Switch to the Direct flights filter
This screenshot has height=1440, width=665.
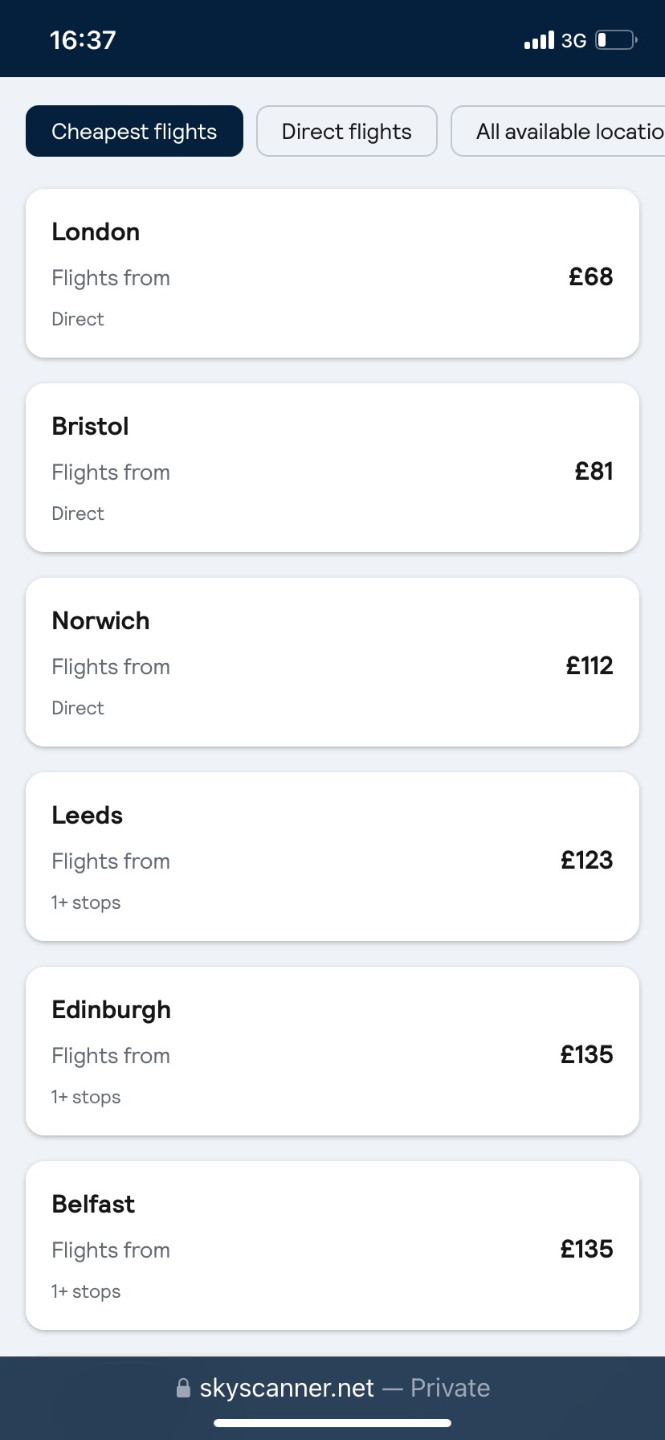click(346, 131)
